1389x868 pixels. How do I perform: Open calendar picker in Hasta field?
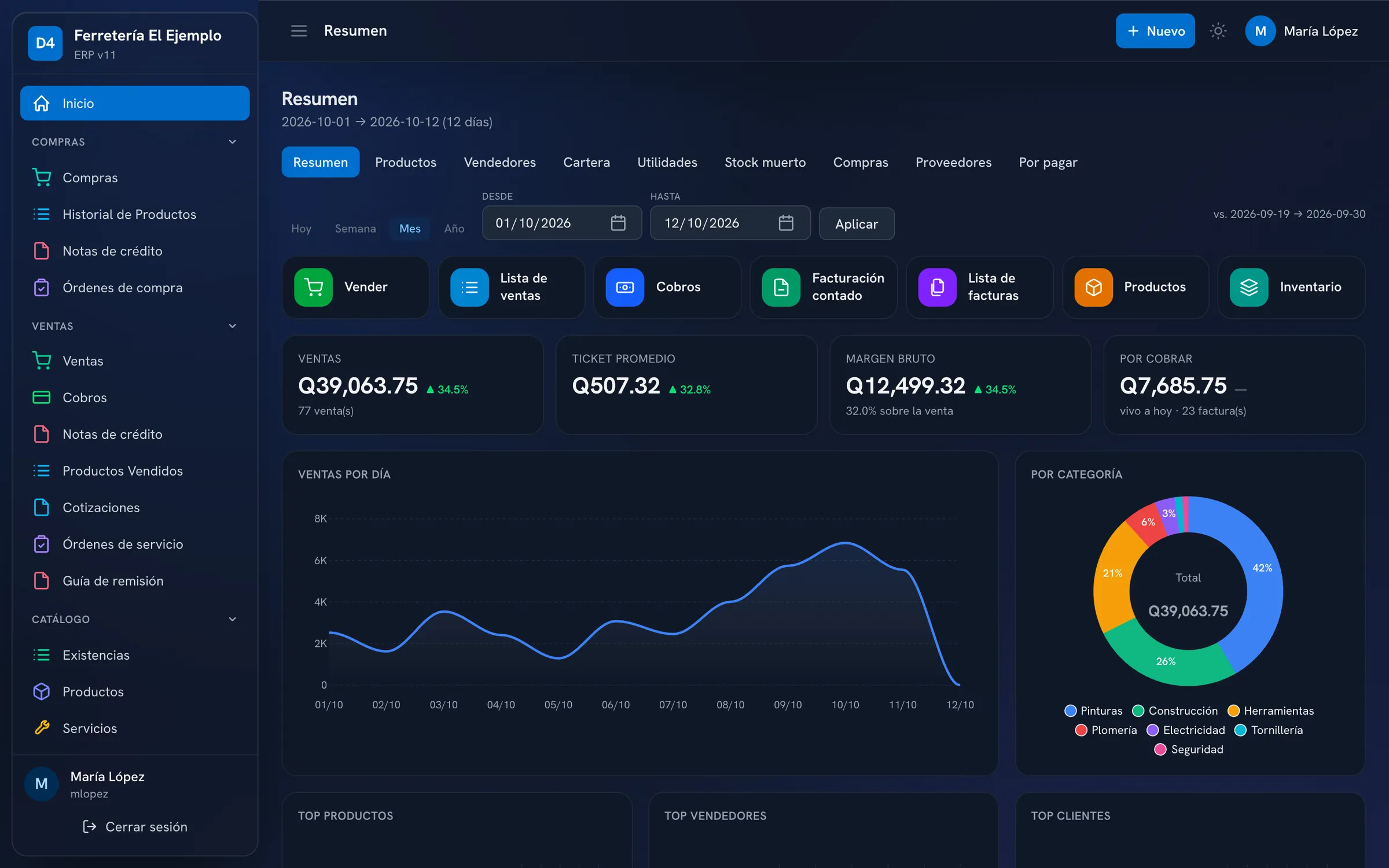tap(786, 223)
